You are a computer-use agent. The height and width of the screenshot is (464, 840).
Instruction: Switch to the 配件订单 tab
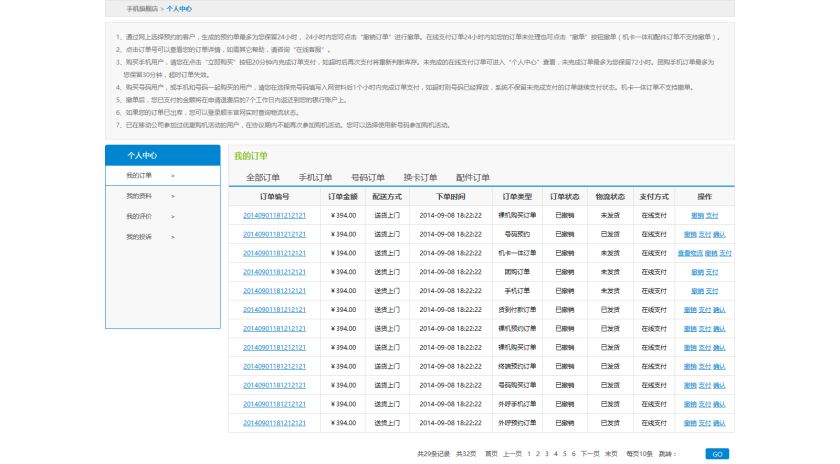point(472,177)
